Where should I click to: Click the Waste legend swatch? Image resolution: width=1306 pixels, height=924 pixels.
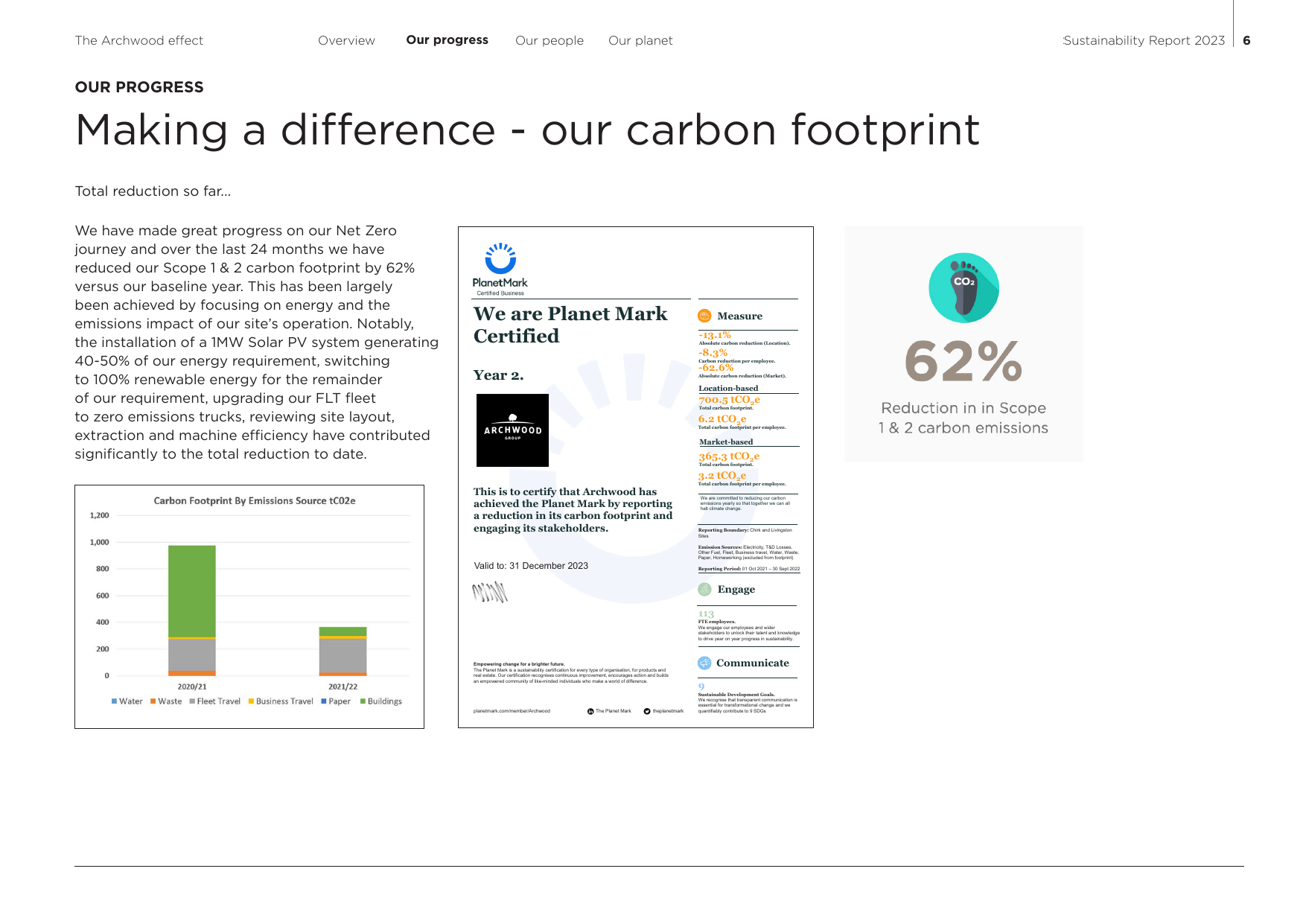pos(153,701)
